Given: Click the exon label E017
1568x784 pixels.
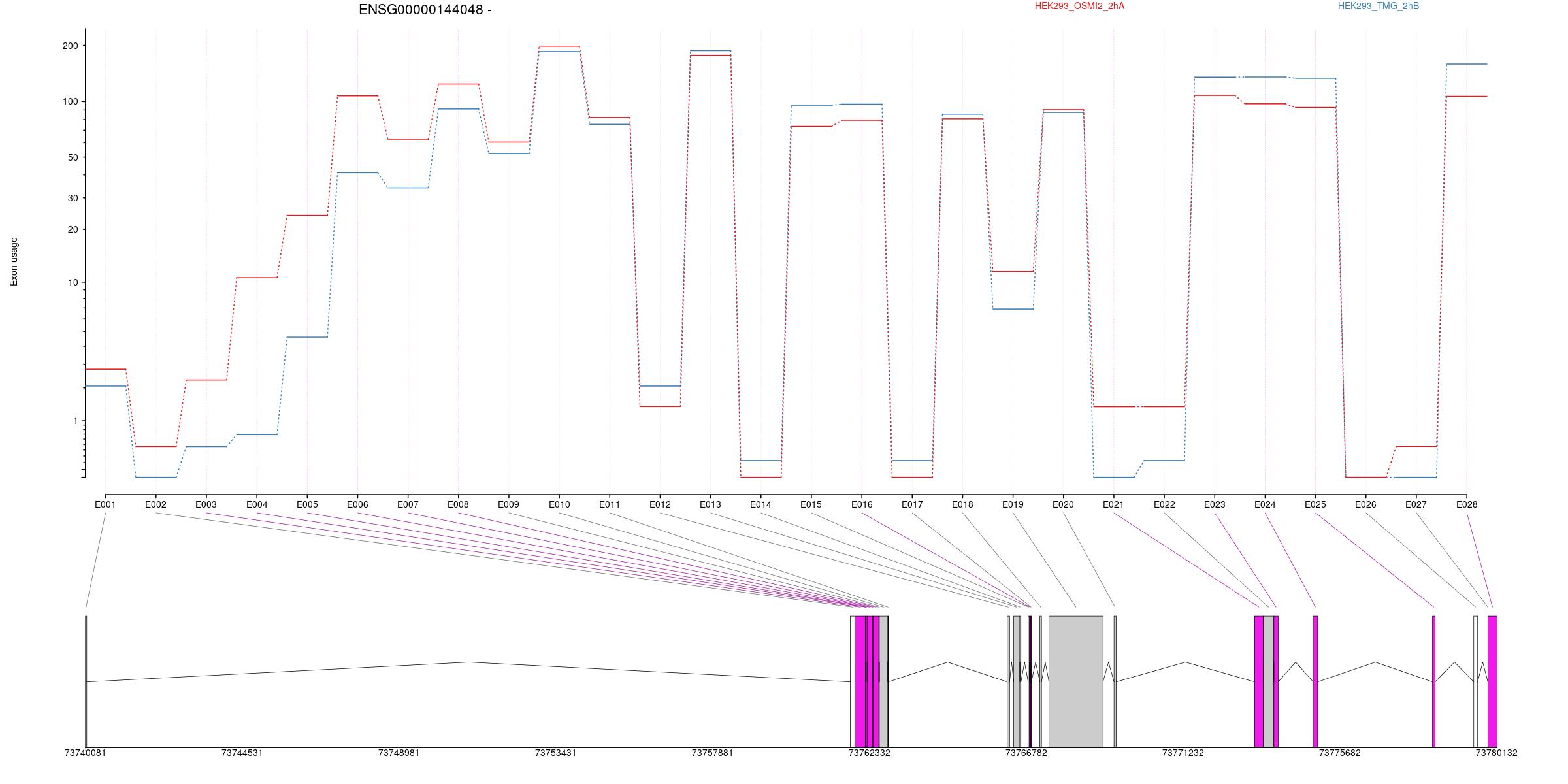Looking at the screenshot, I should coord(912,504).
